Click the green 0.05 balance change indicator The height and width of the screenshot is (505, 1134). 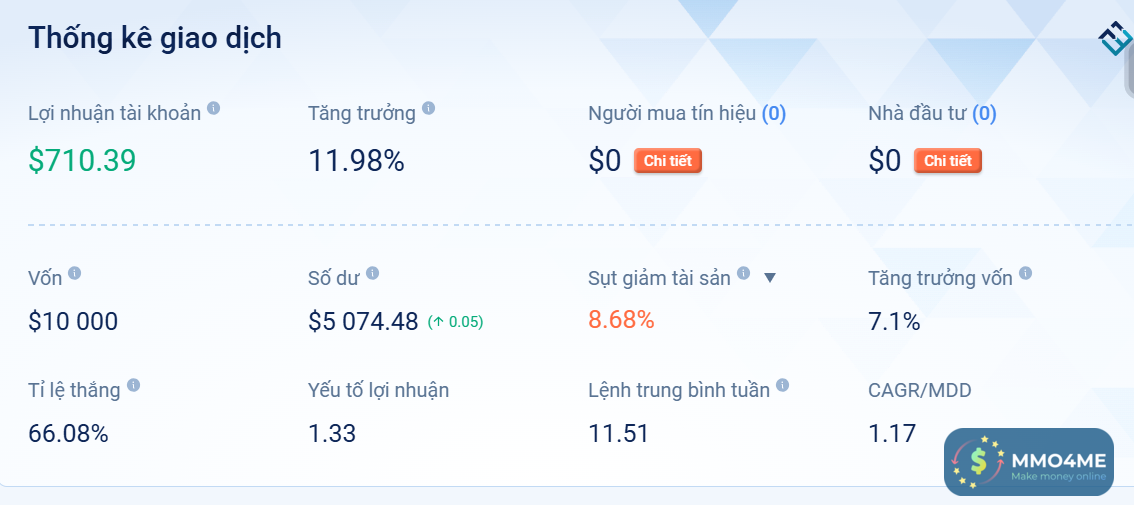(455, 322)
